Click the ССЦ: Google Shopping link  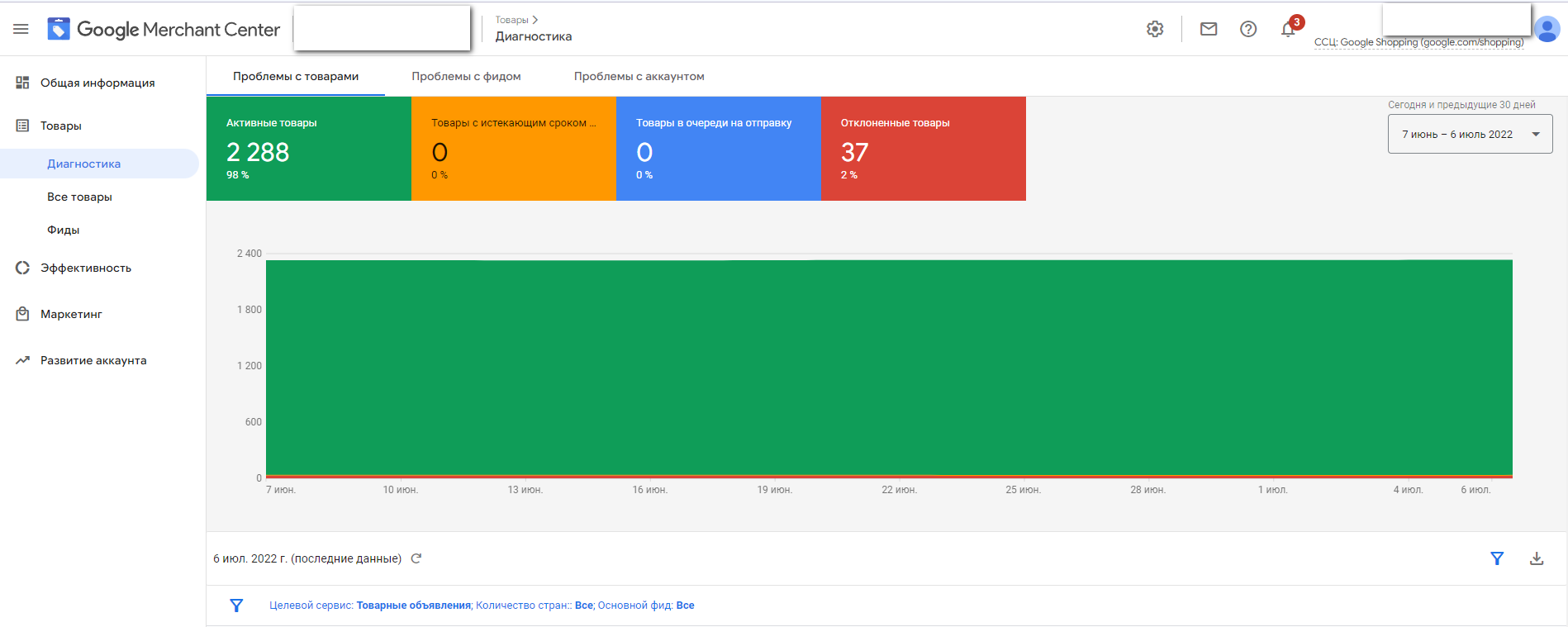[x=1418, y=42]
